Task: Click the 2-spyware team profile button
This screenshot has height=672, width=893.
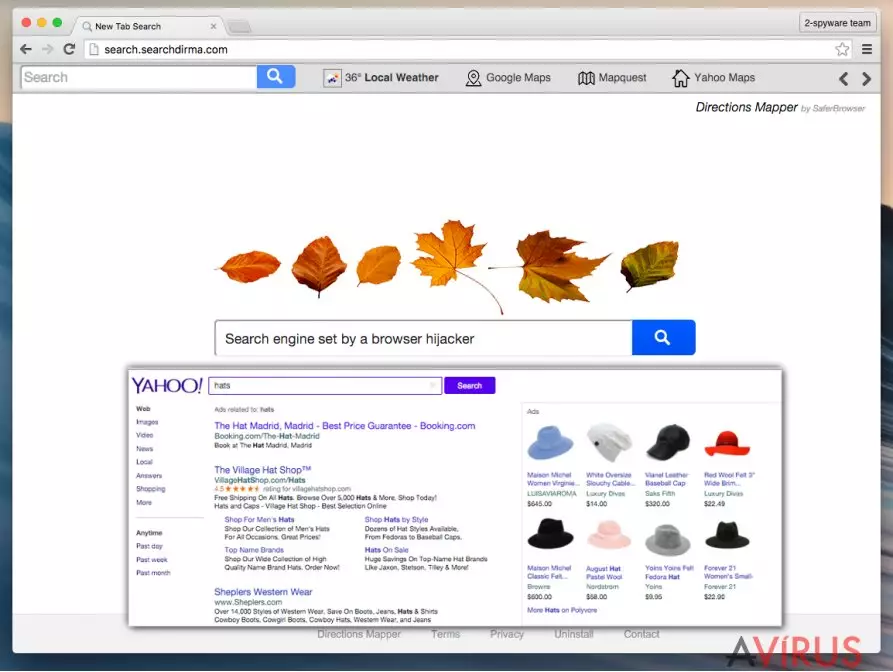Action: [837, 23]
